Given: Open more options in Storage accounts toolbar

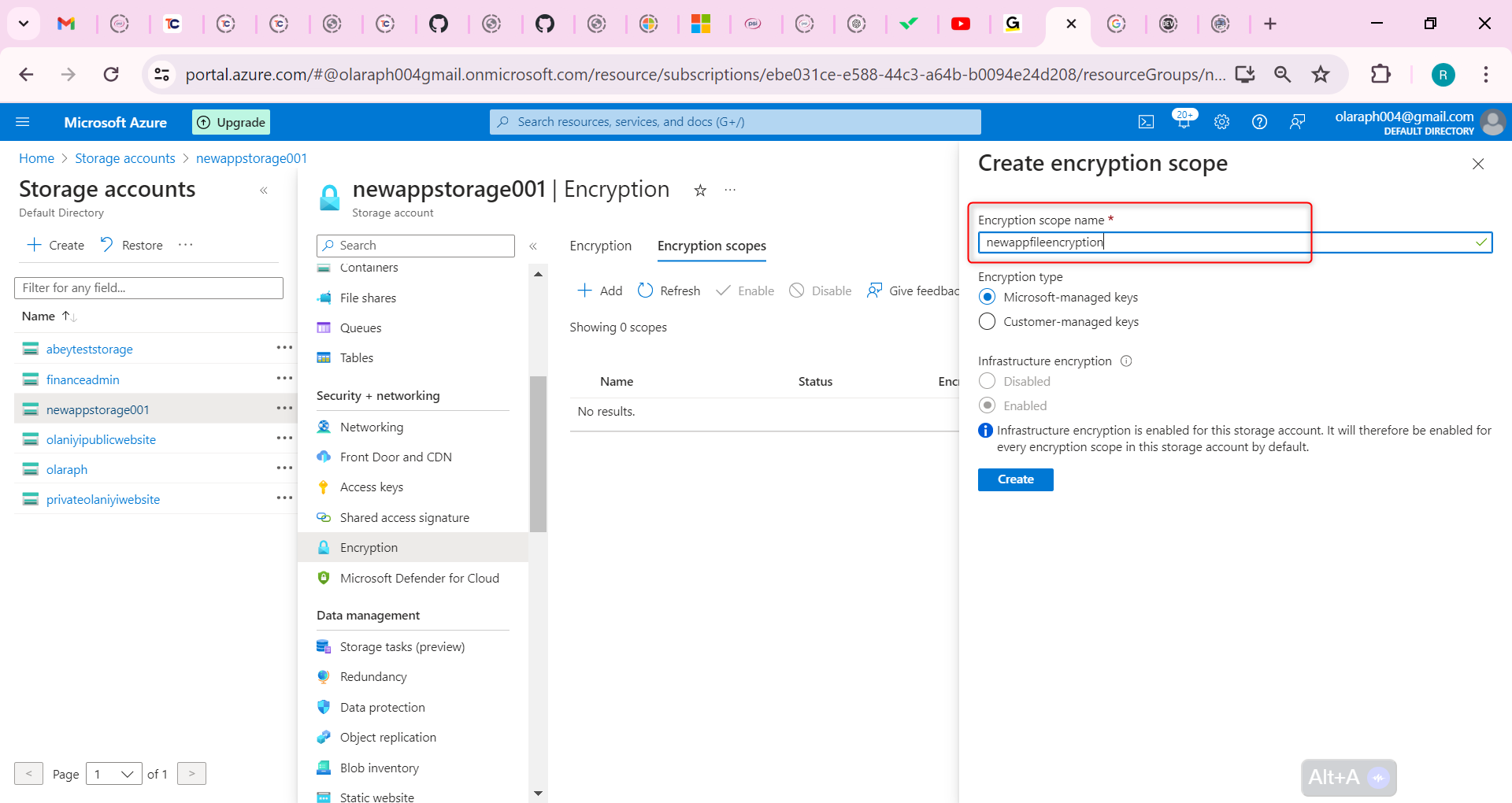Looking at the screenshot, I should [186, 245].
